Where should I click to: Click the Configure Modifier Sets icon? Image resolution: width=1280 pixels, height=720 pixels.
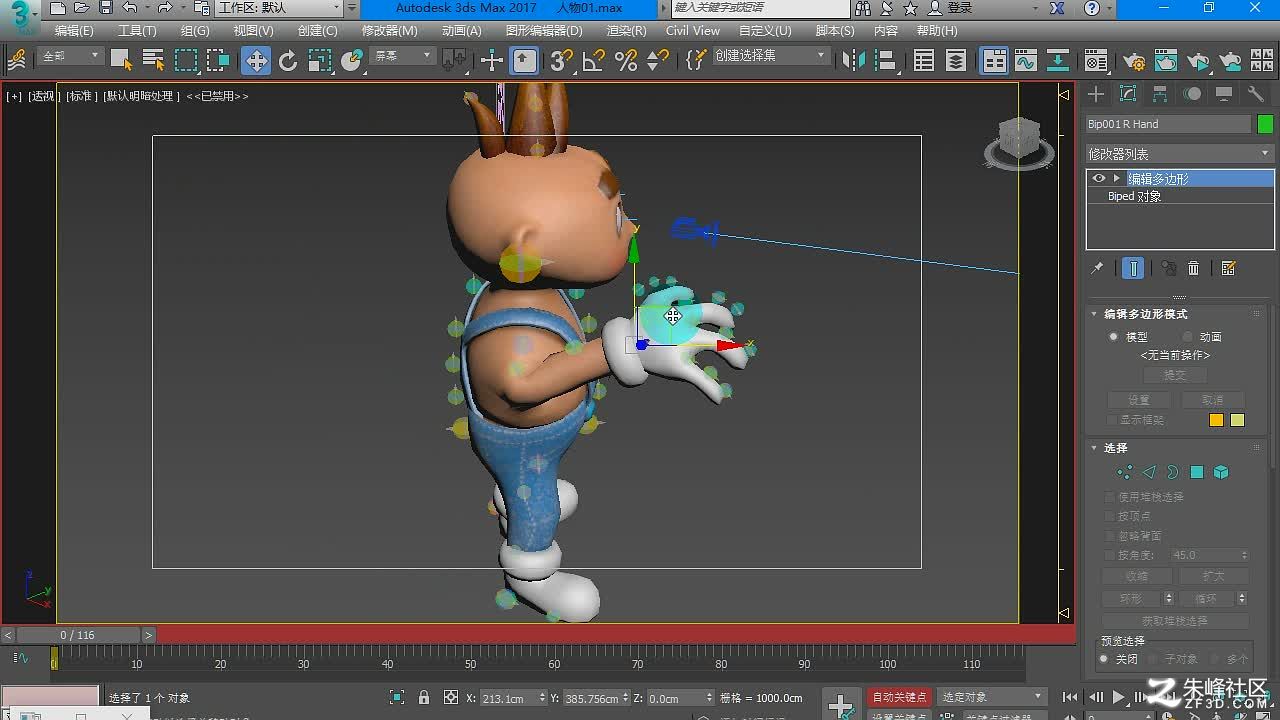tap(1229, 268)
